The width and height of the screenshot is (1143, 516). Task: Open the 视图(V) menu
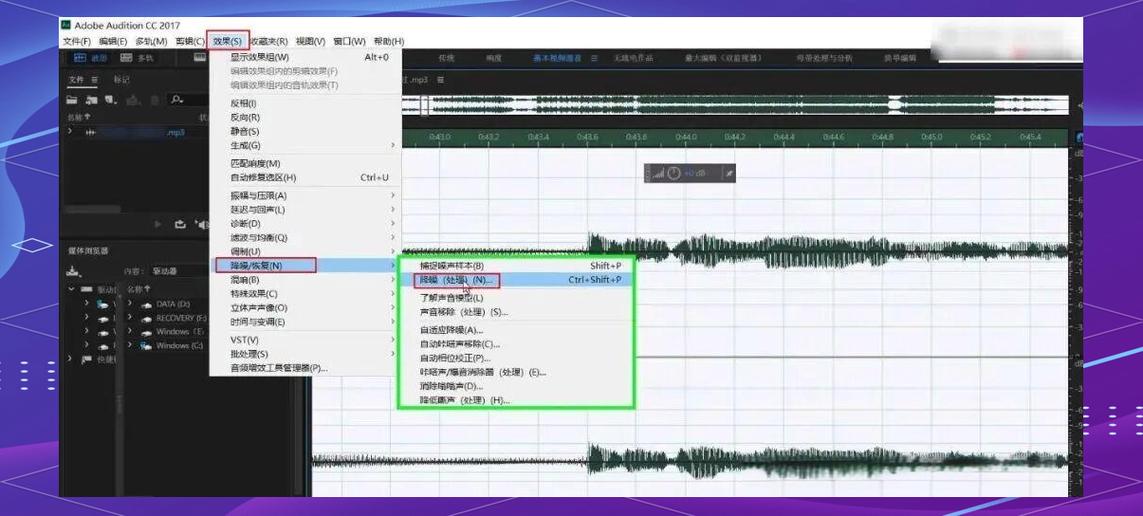[x=310, y=42]
